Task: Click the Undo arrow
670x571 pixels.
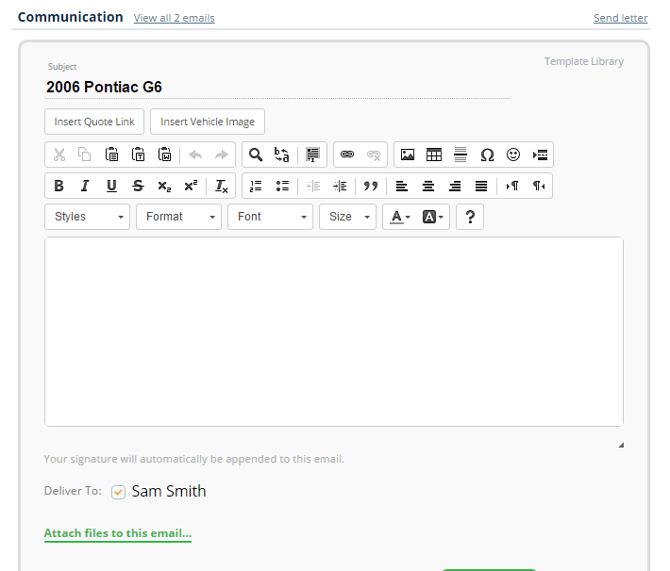Action: coord(195,155)
